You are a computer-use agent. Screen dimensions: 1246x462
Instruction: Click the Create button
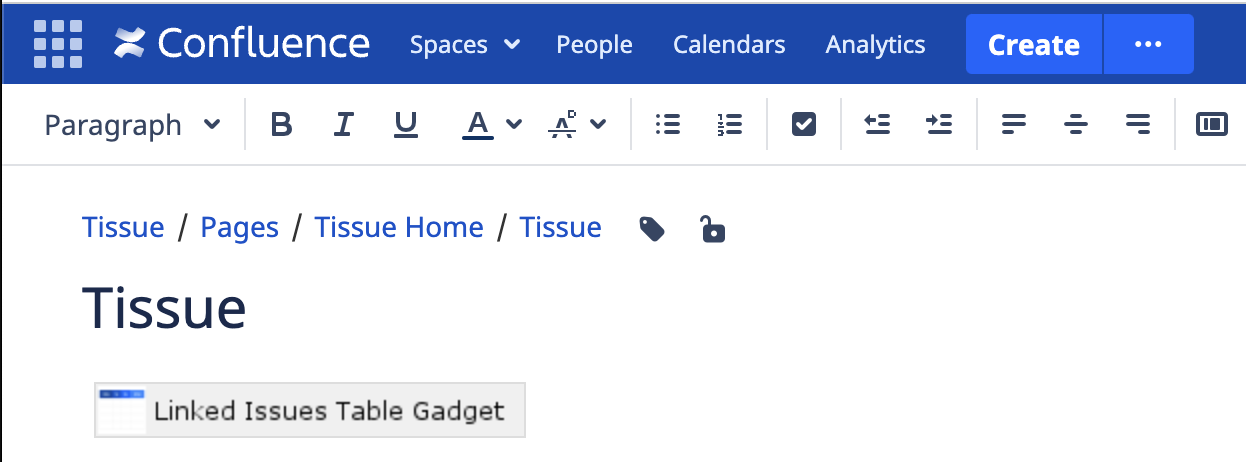pos(1033,45)
